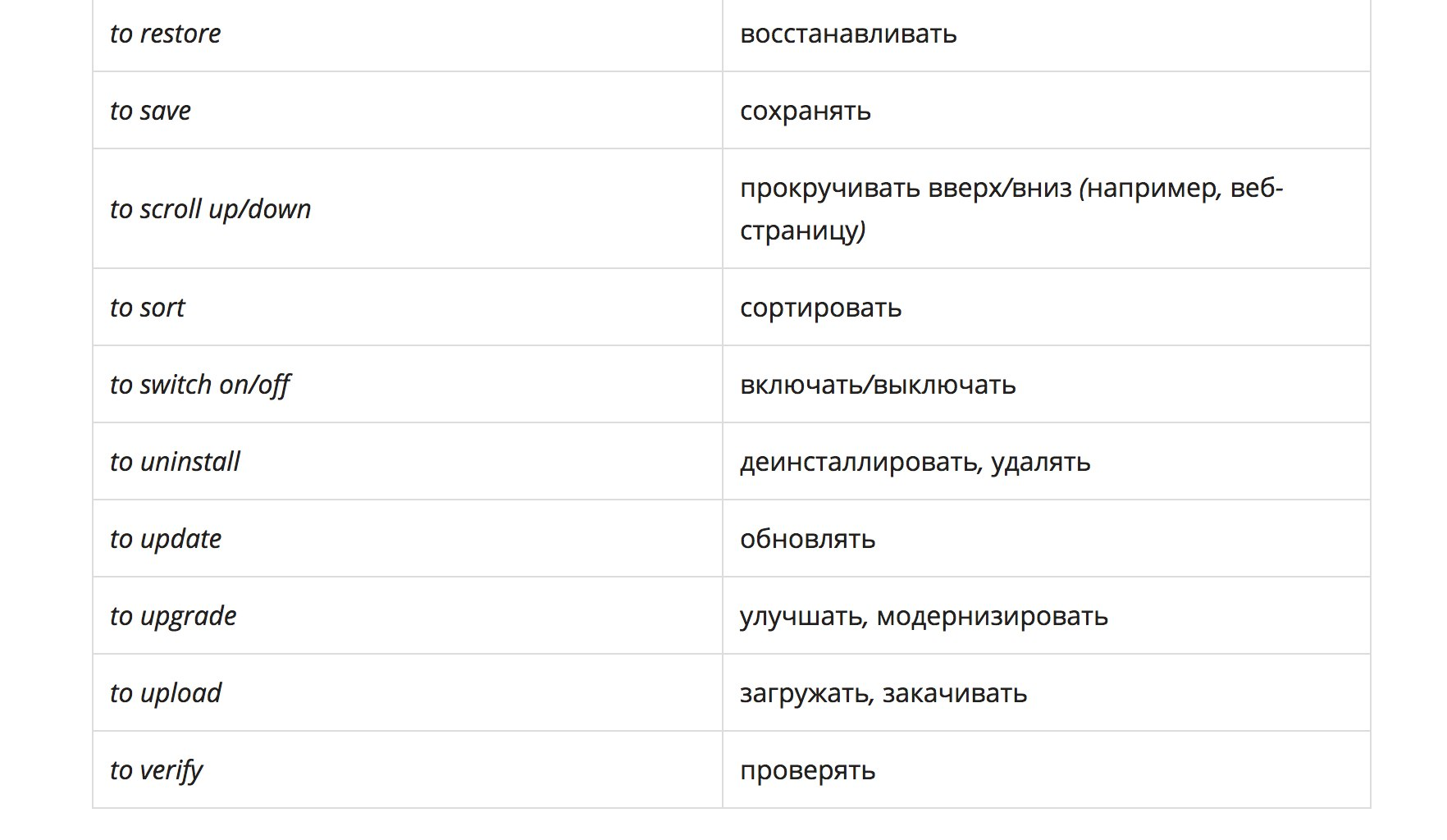This screenshot has width=1447, height=840.
Task: Click the "to uninstall" table cell
Action: [x=175, y=462]
